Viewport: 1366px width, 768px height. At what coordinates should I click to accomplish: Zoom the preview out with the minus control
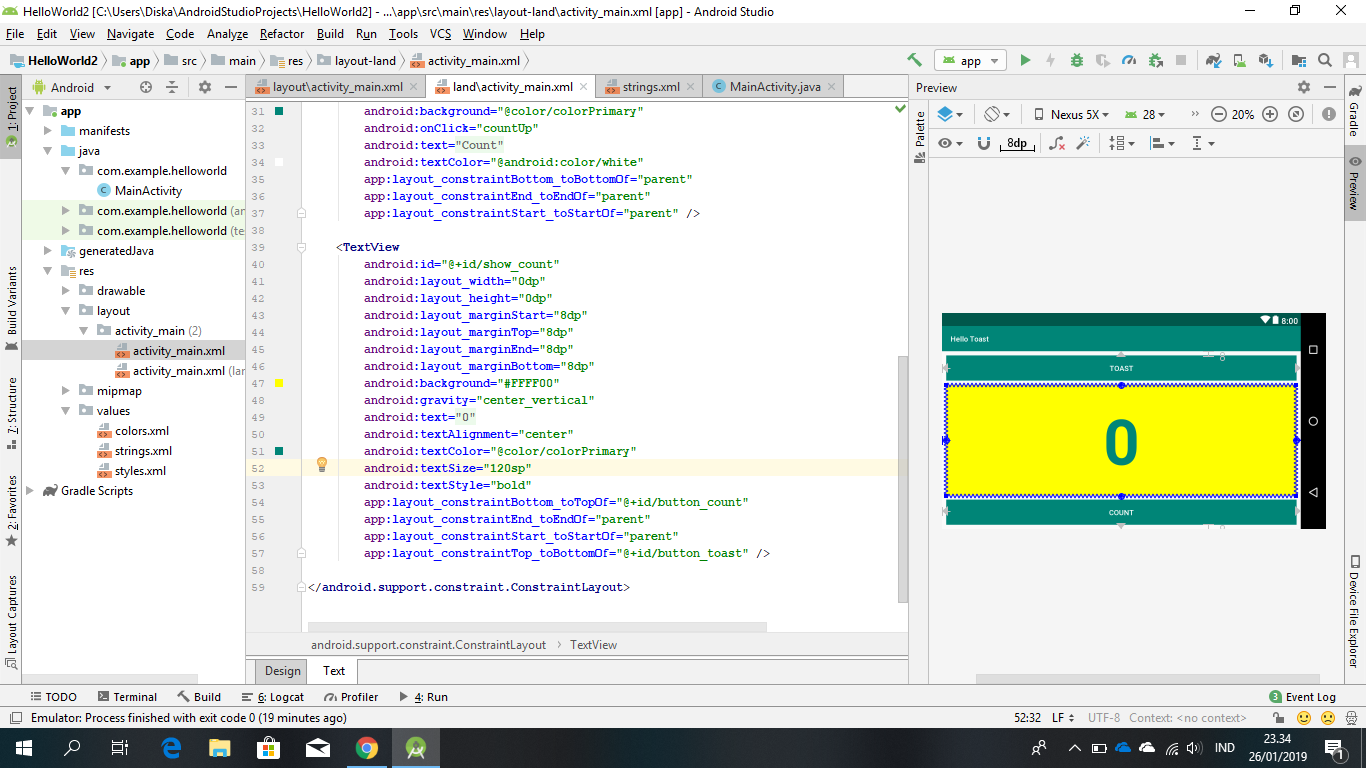click(x=1219, y=113)
